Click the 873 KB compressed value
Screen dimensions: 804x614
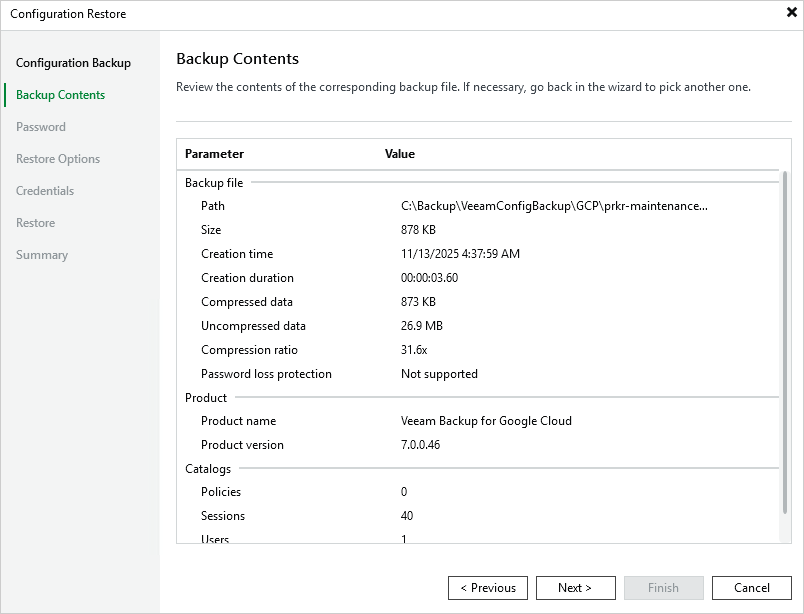[418, 302]
